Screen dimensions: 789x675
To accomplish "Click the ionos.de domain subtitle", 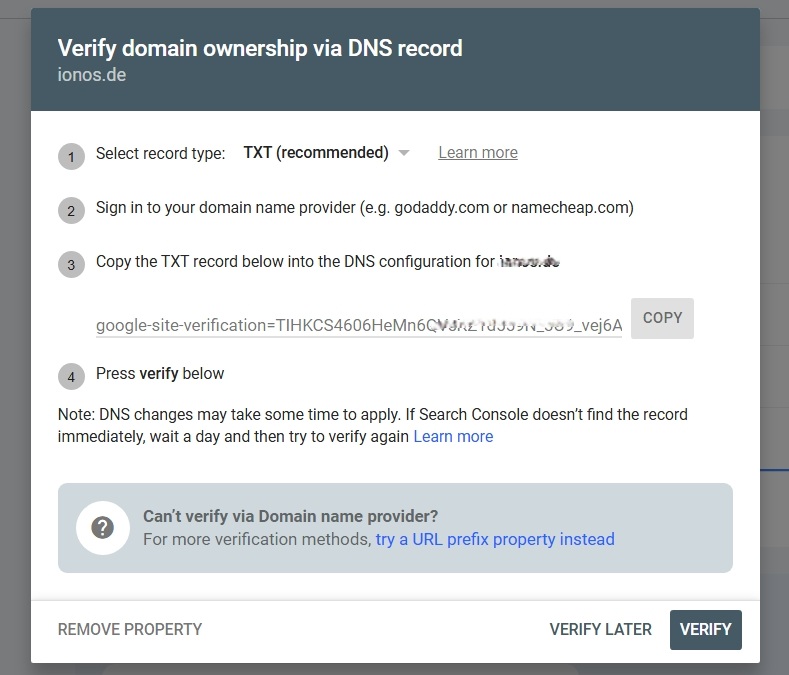I will (x=92, y=75).
